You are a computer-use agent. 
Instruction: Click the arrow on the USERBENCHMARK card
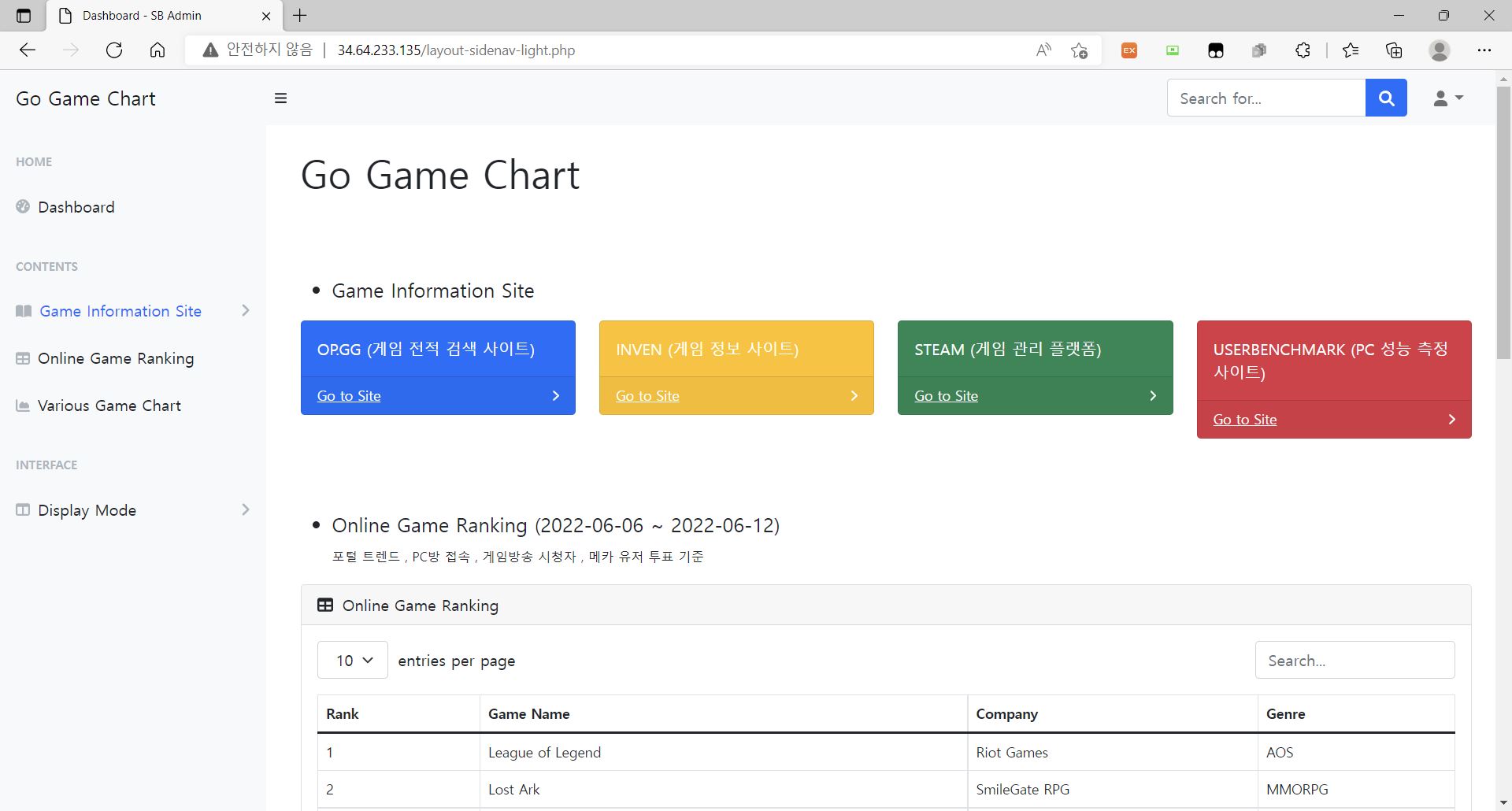point(1452,419)
